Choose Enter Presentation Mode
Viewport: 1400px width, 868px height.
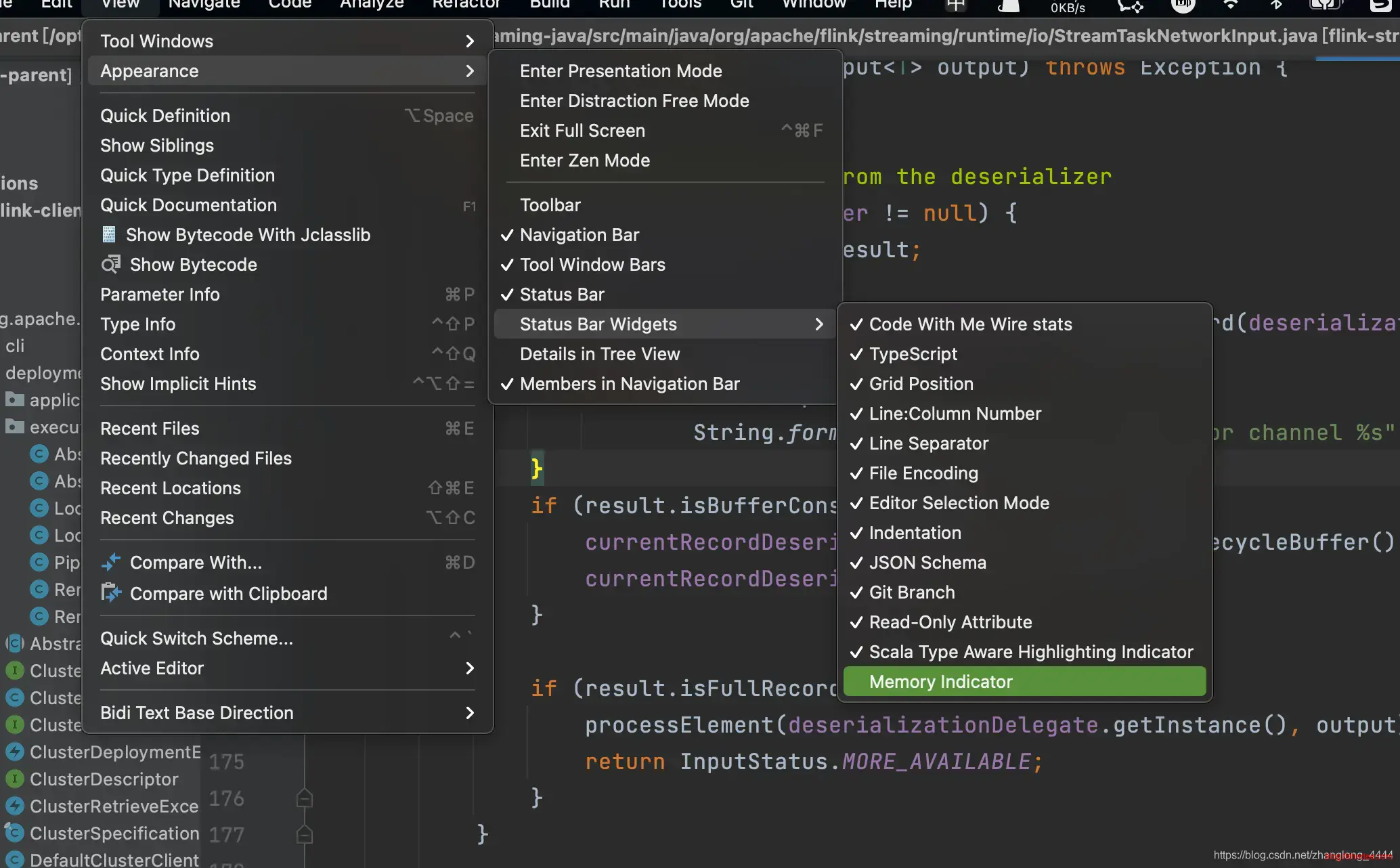click(x=621, y=71)
